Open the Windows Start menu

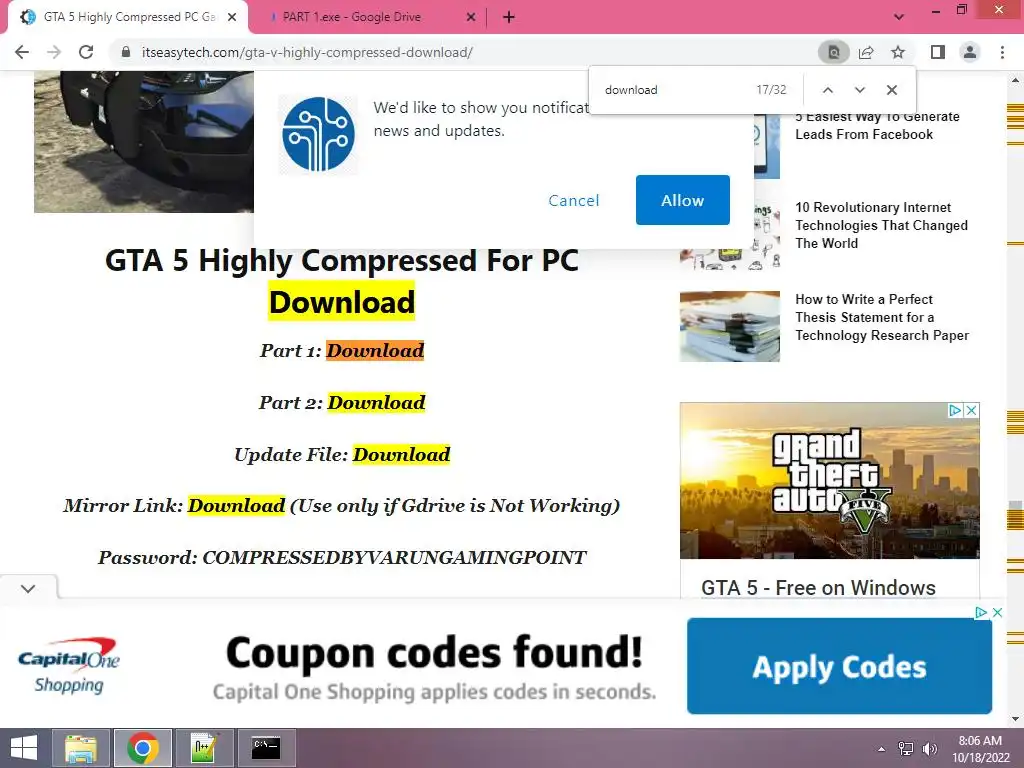[x=24, y=748]
